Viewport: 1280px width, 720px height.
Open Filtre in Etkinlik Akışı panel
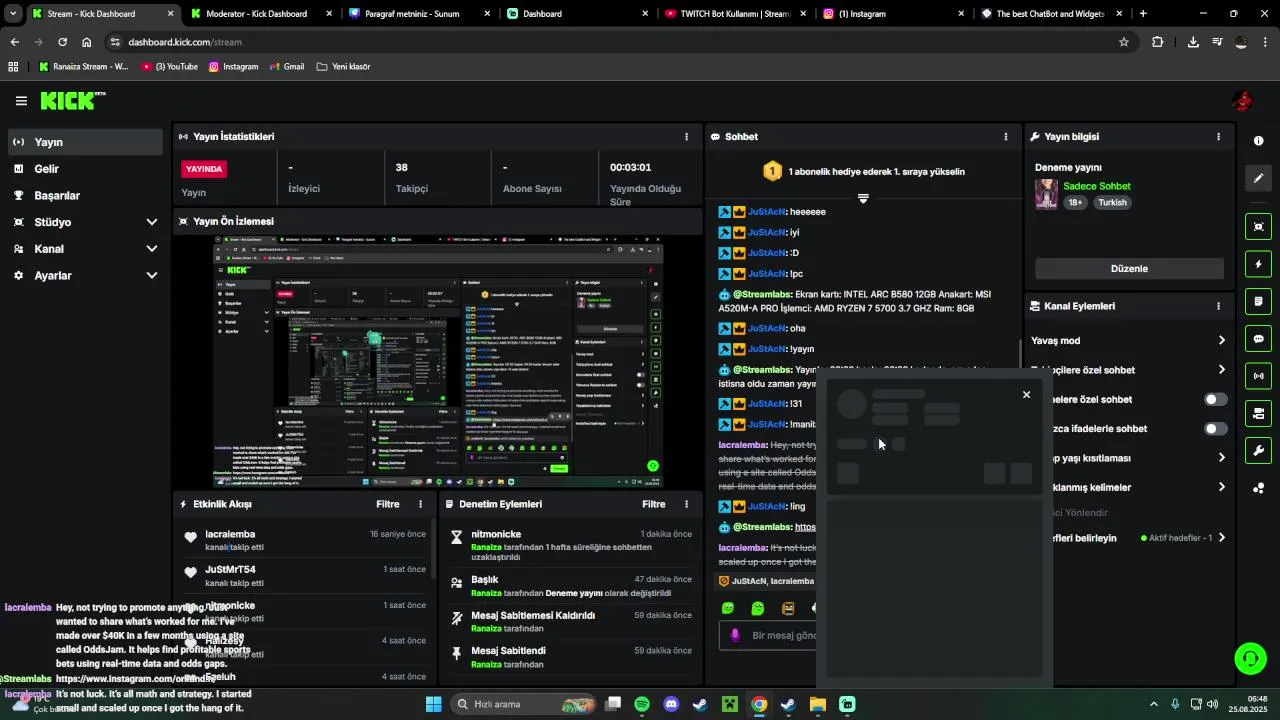tap(388, 504)
